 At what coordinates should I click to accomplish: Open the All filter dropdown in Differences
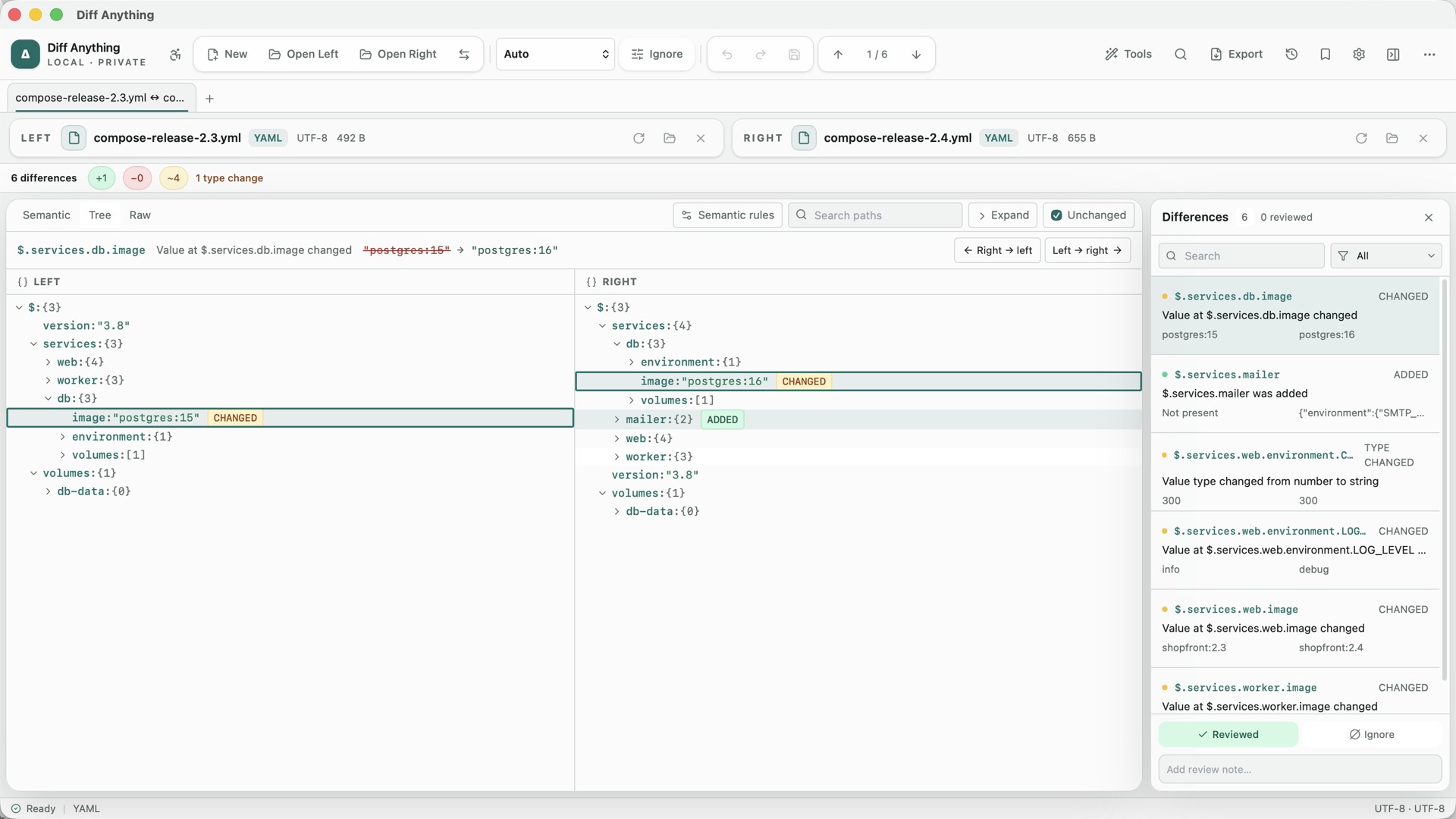1385,256
